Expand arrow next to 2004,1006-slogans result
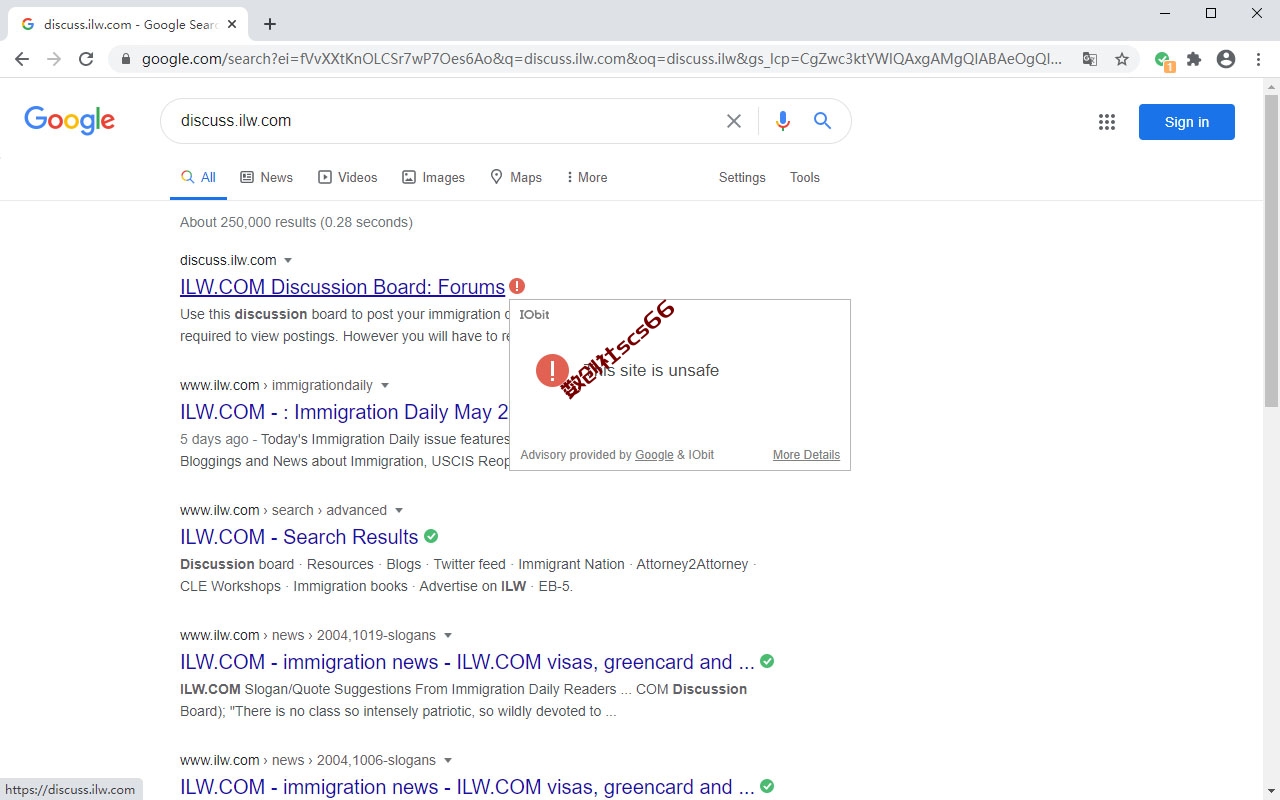The width and height of the screenshot is (1280, 800). [x=448, y=761]
